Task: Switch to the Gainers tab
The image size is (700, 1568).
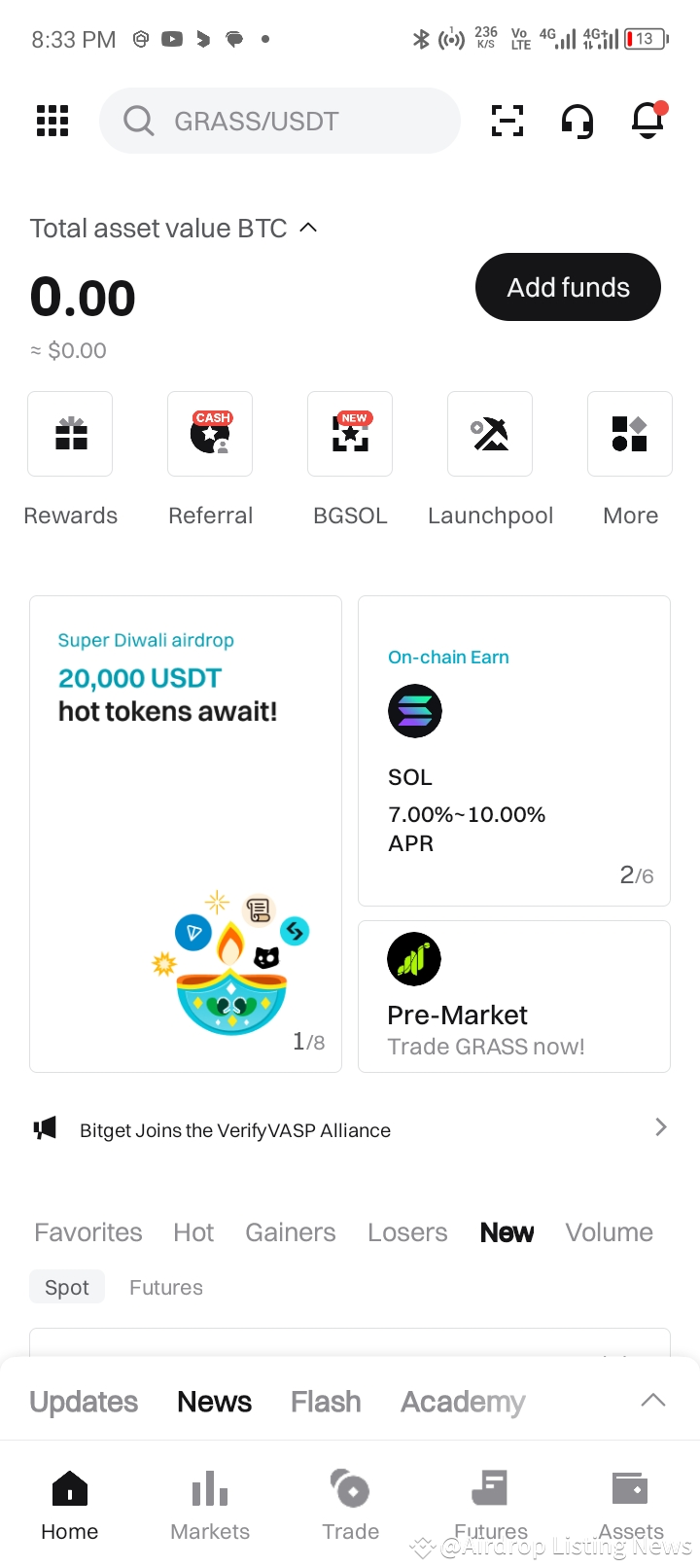Action: tap(290, 1232)
